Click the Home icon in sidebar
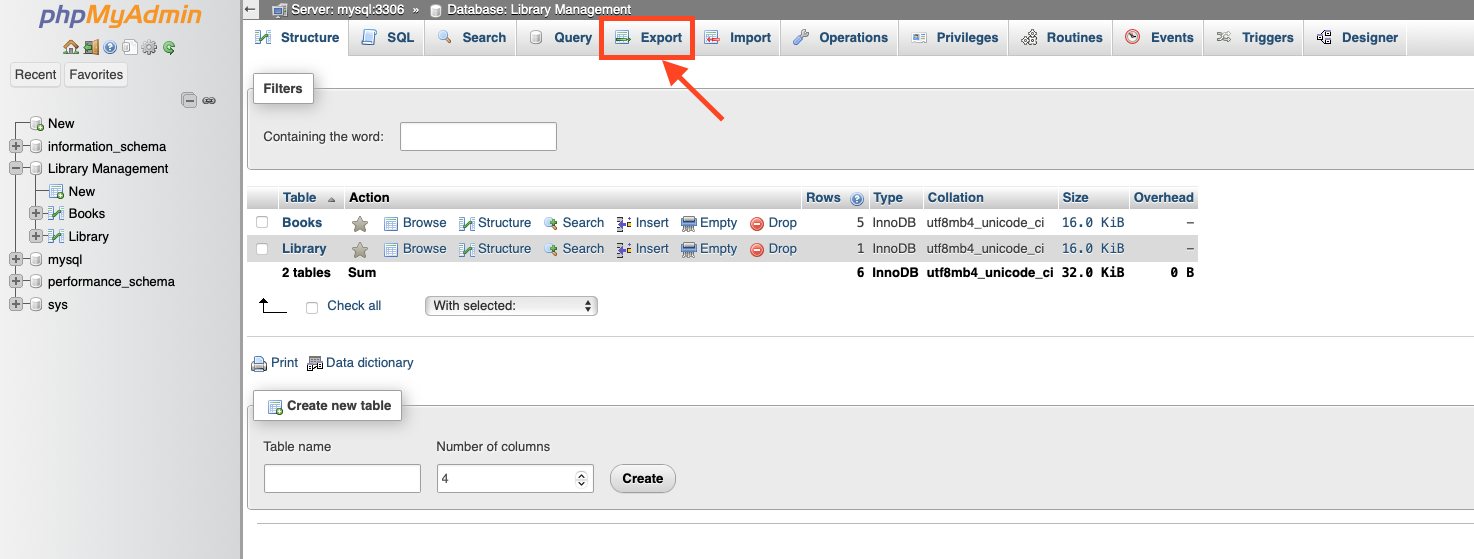Viewport: 1474px width, 559px height. pos(70,47)
